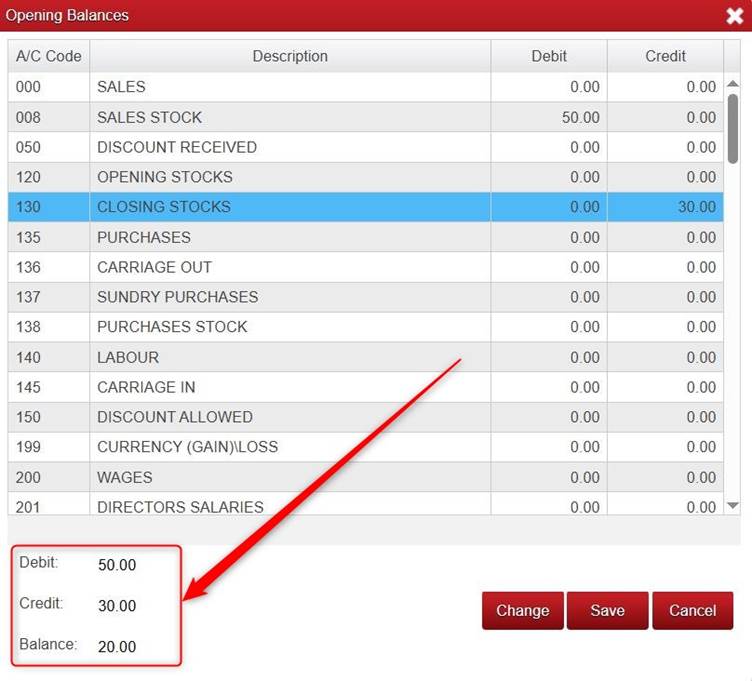This screenshot has height=681, width=752.
Task: Click account code 137
Action: 28,297
